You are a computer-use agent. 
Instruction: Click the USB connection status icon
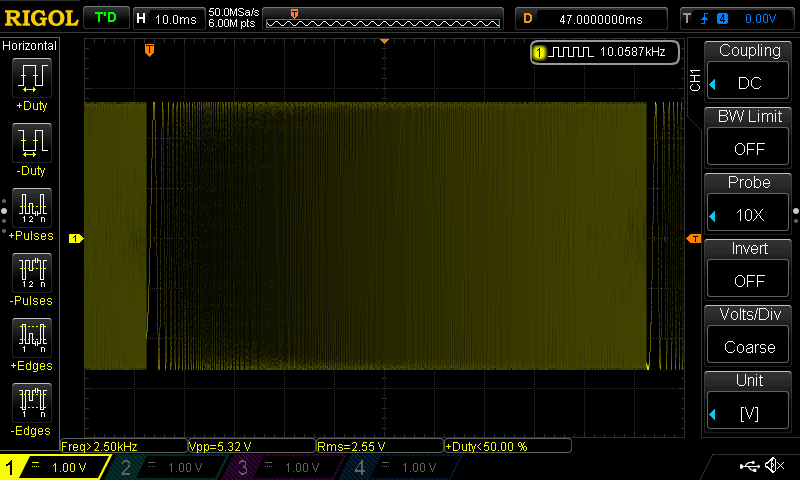tap(749, 466)
